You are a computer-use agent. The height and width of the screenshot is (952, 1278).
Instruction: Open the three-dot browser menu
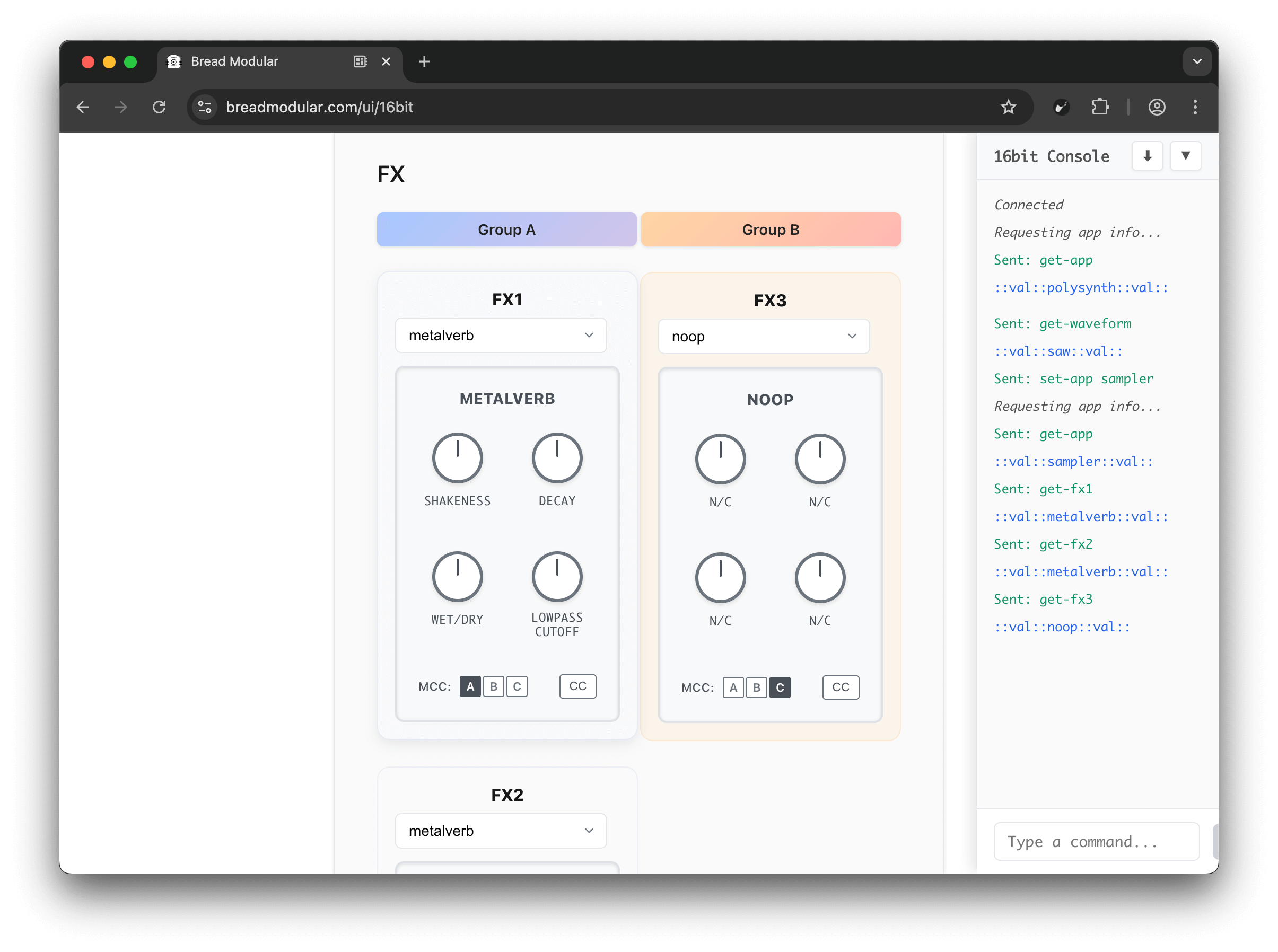(x=1194, y=107)
